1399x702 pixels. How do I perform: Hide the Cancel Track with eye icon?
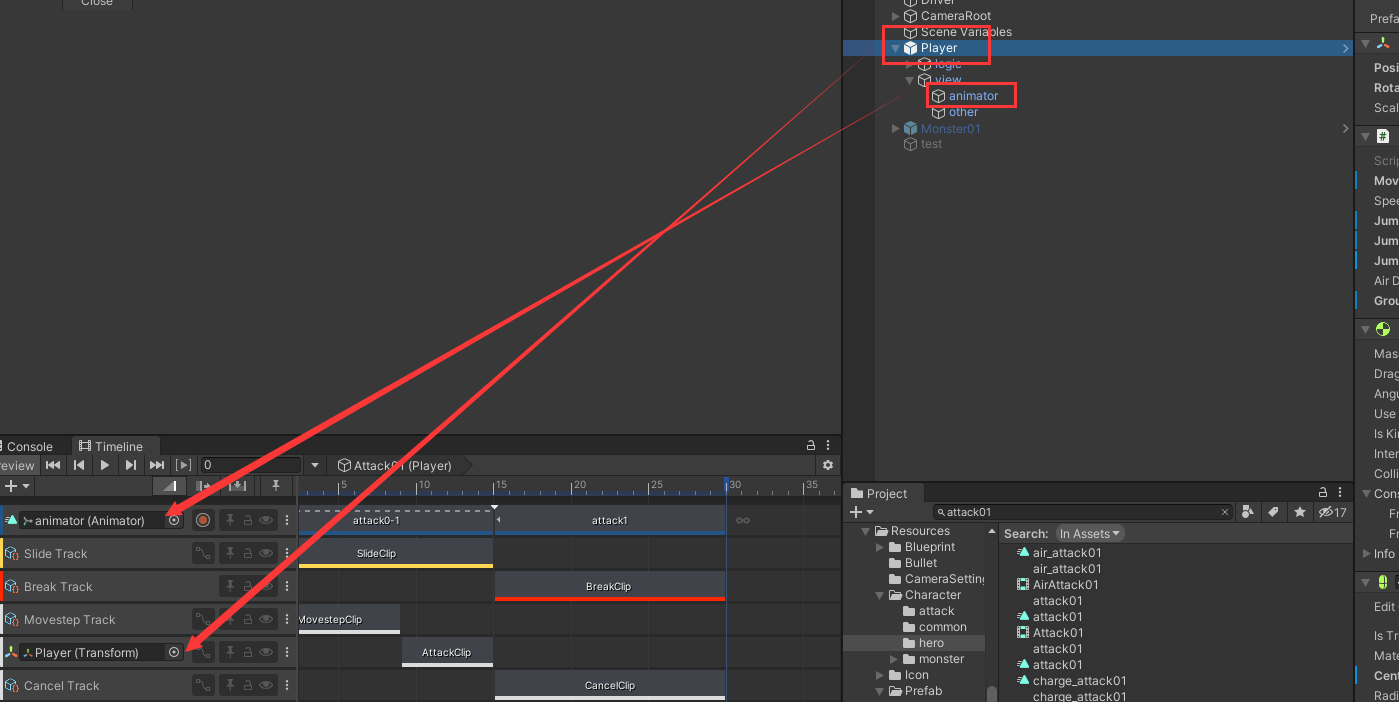click(x=266, y=685)
